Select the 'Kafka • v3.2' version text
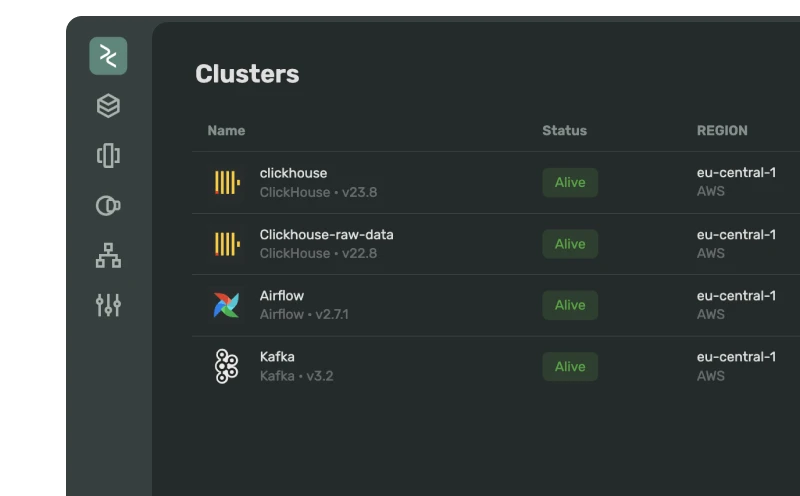Screen dimensions: 800x496 pyautogui.click(x=296, y=376)
